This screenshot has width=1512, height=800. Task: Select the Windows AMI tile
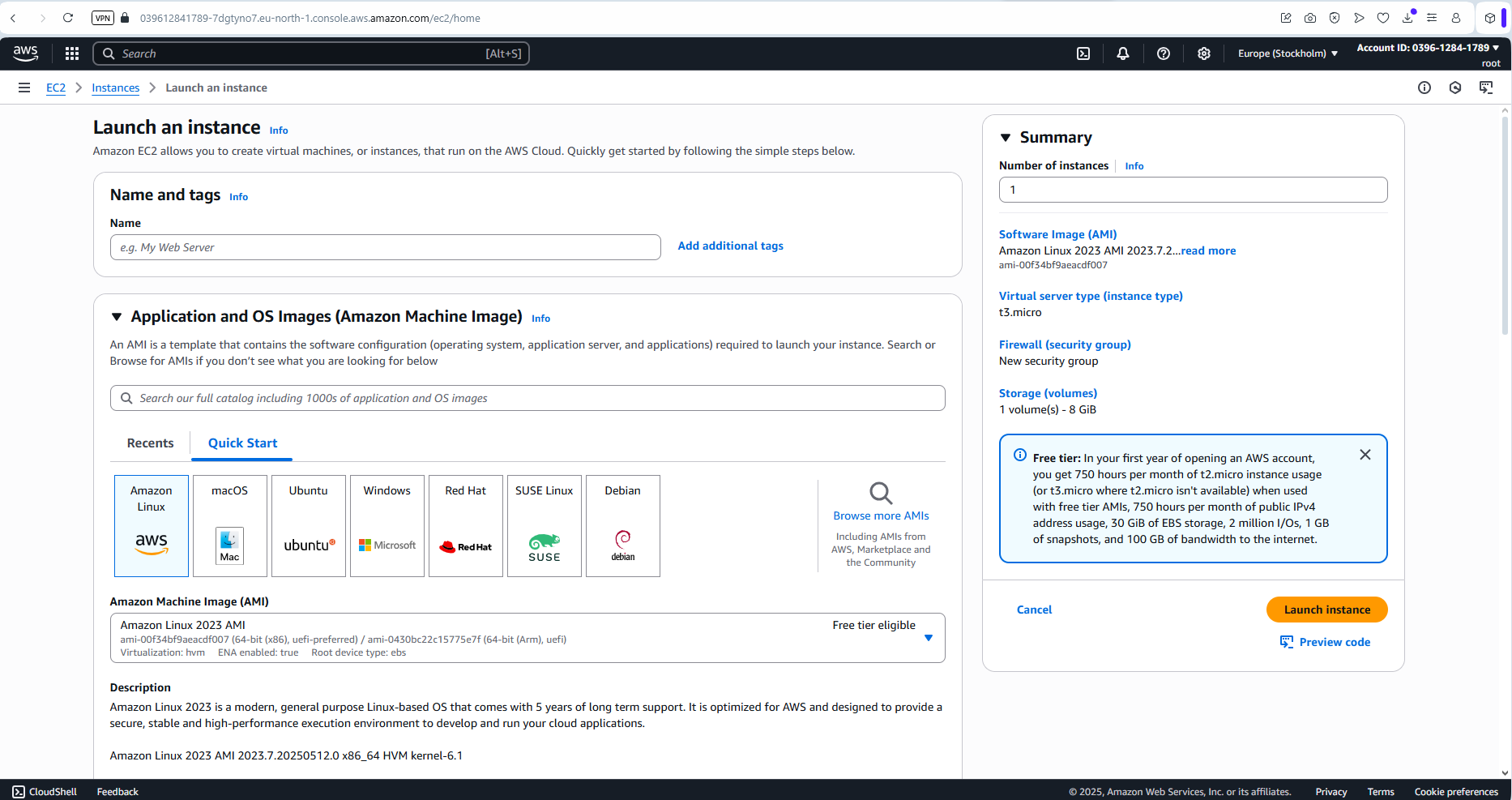pos(387,525)
